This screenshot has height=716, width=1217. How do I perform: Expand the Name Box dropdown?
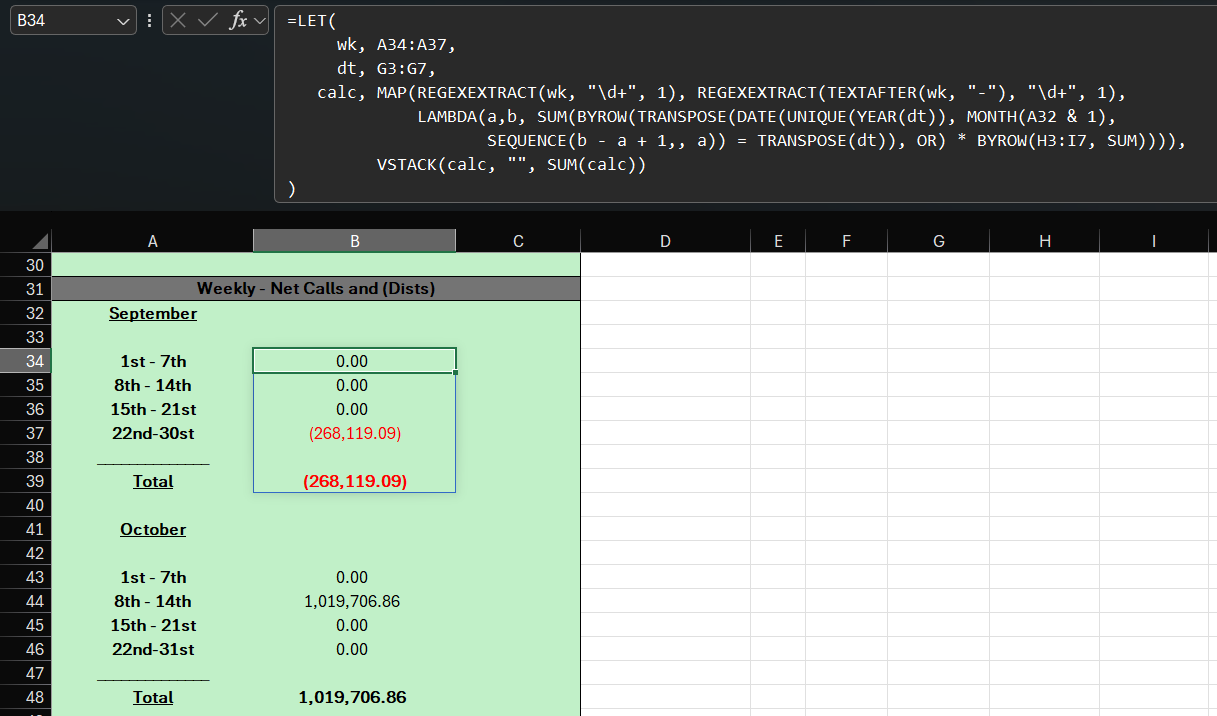pos(123,21)
